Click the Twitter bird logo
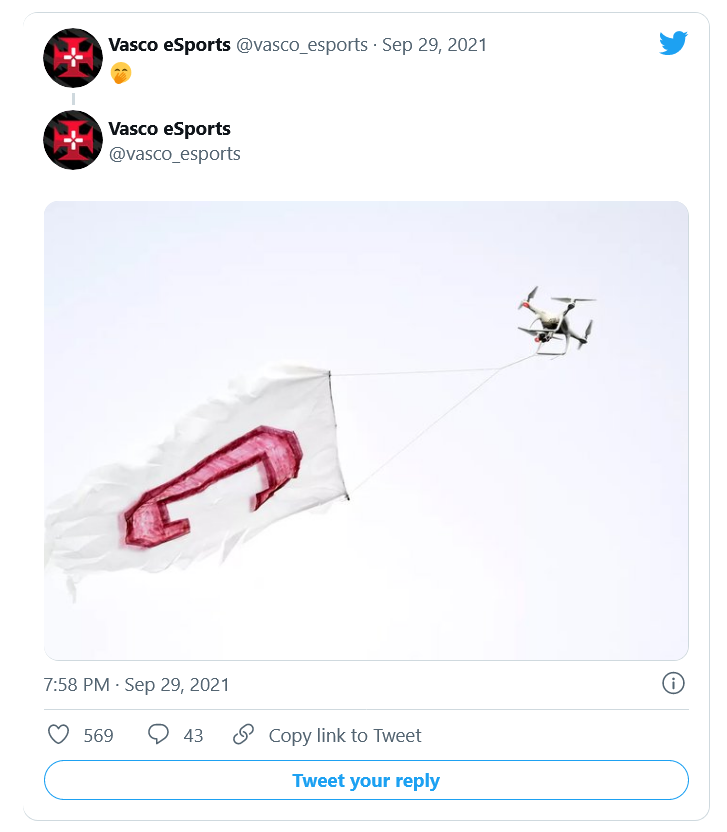Screen dimensions: 727x832 673,43
